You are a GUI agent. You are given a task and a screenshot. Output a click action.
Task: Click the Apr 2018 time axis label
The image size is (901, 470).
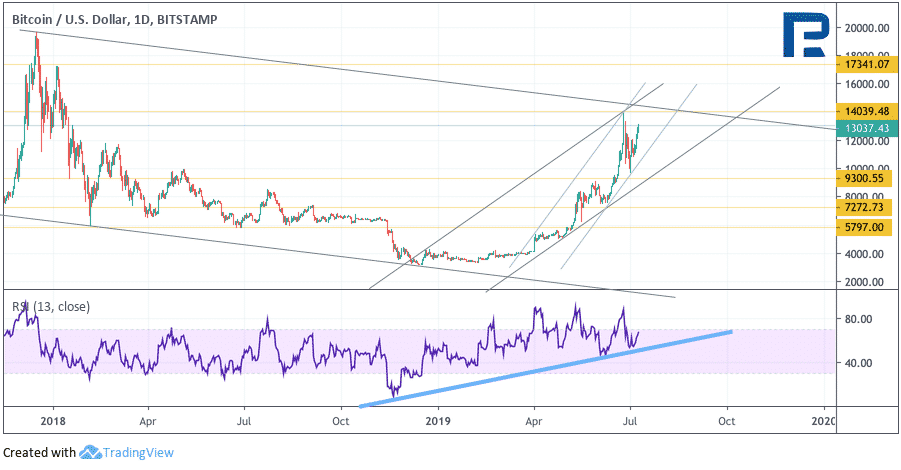148,421
